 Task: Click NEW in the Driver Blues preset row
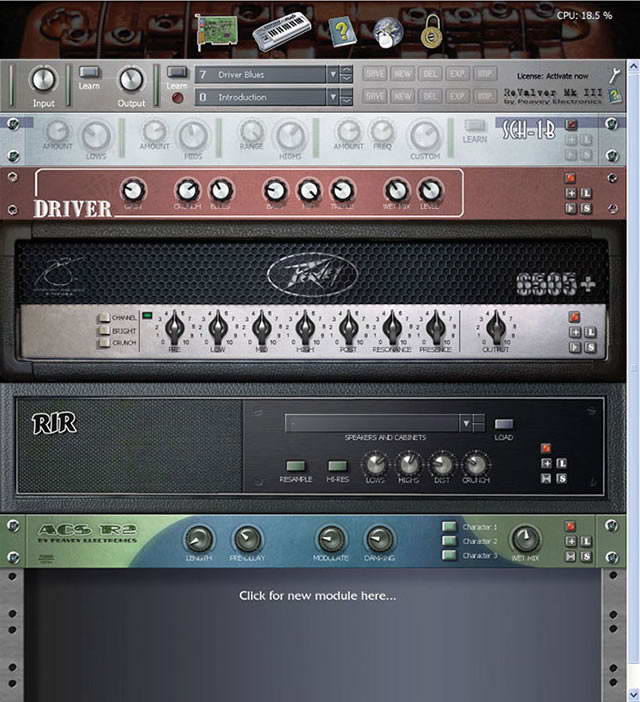click(x=402, y=74)
